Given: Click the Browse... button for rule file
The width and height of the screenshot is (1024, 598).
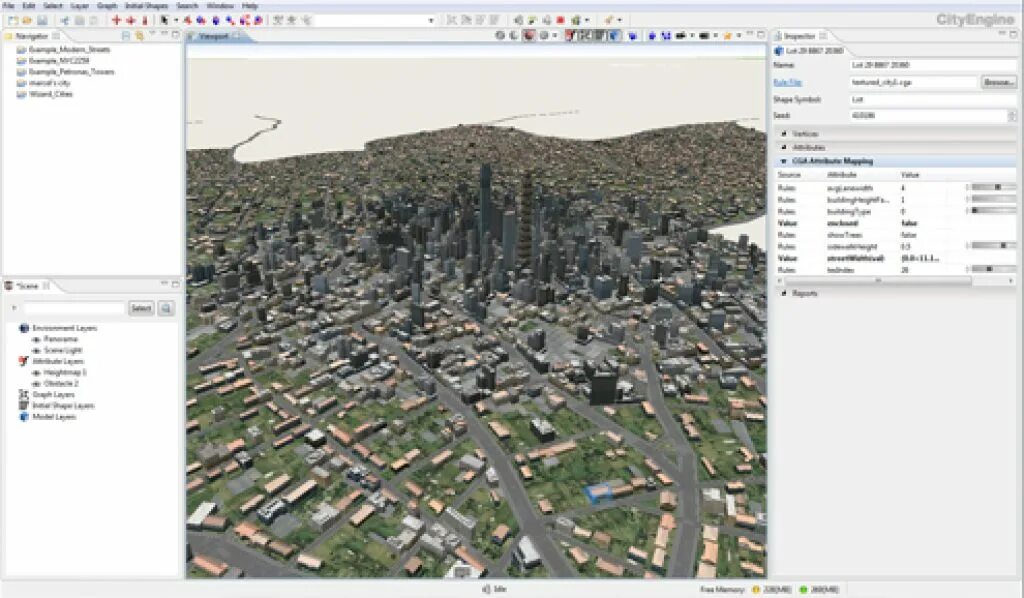Looking at the screenshot, I should [999, 82].
